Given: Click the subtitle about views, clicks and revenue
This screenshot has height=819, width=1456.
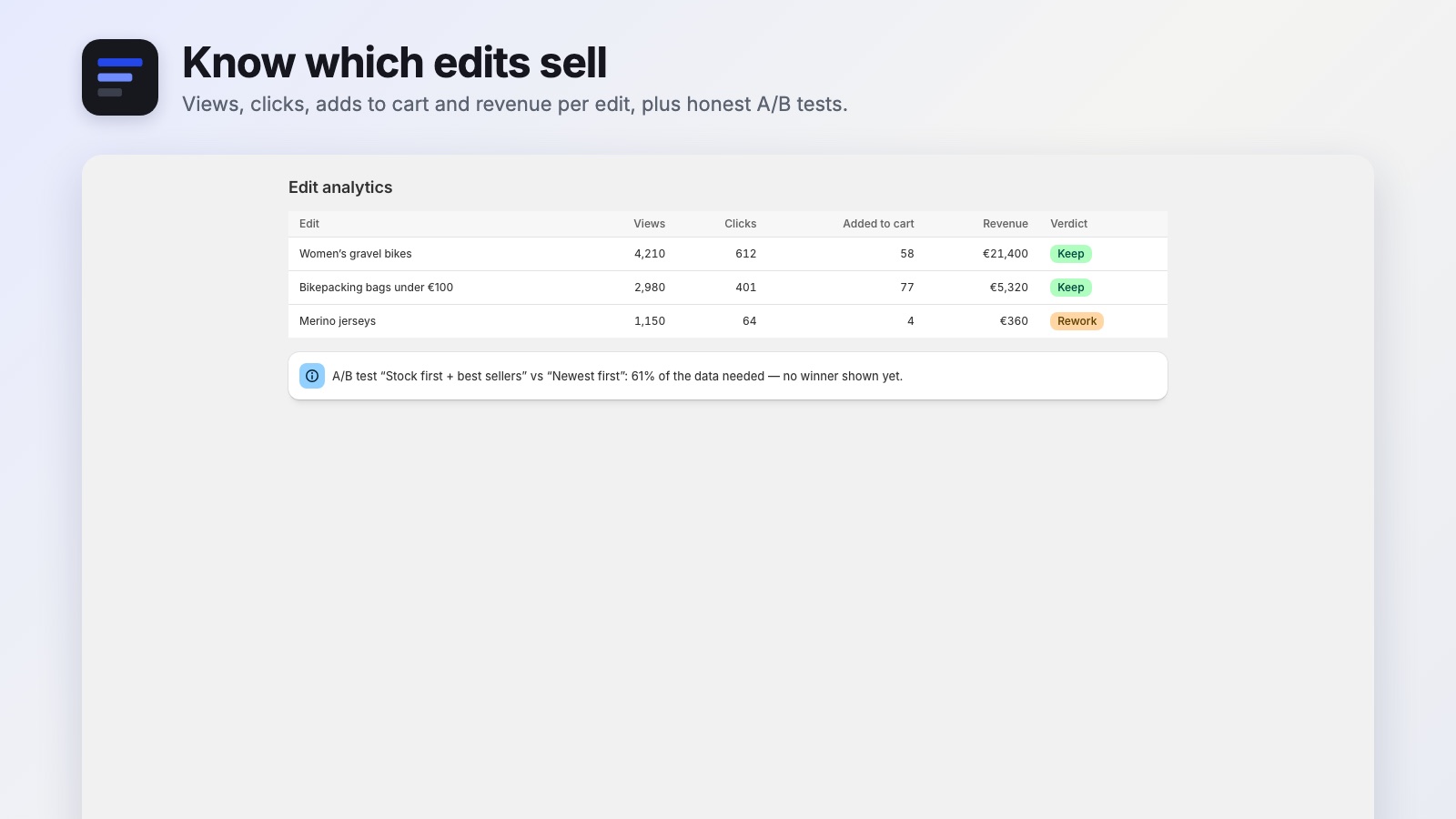Looking at the screenshot, I should (515, 105).
